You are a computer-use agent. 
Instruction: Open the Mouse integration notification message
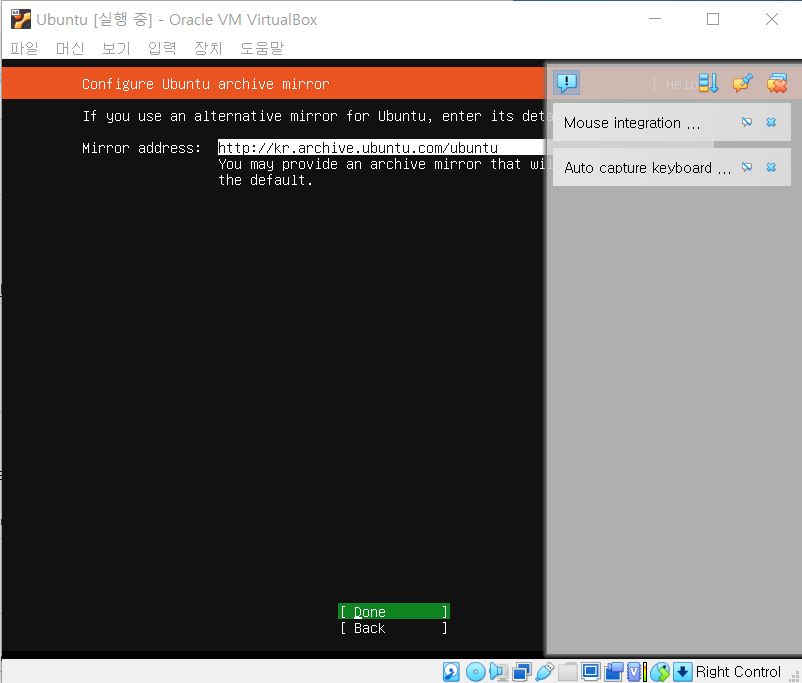click(x=632, y=123)
